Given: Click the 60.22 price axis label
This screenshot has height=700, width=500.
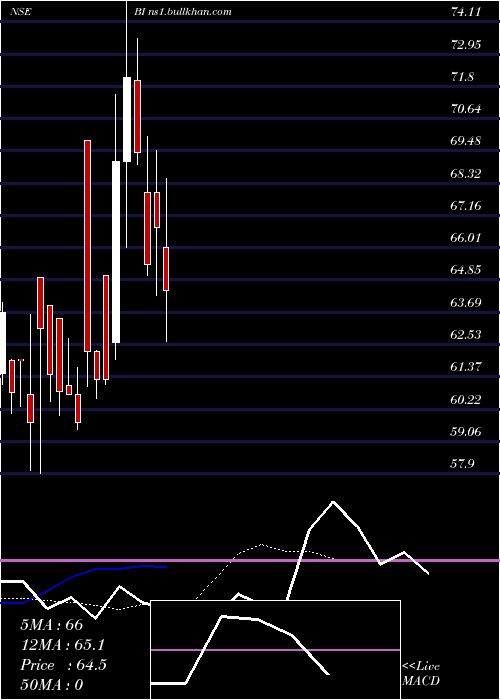Looking at the screenshot, I should pos(466,400).
